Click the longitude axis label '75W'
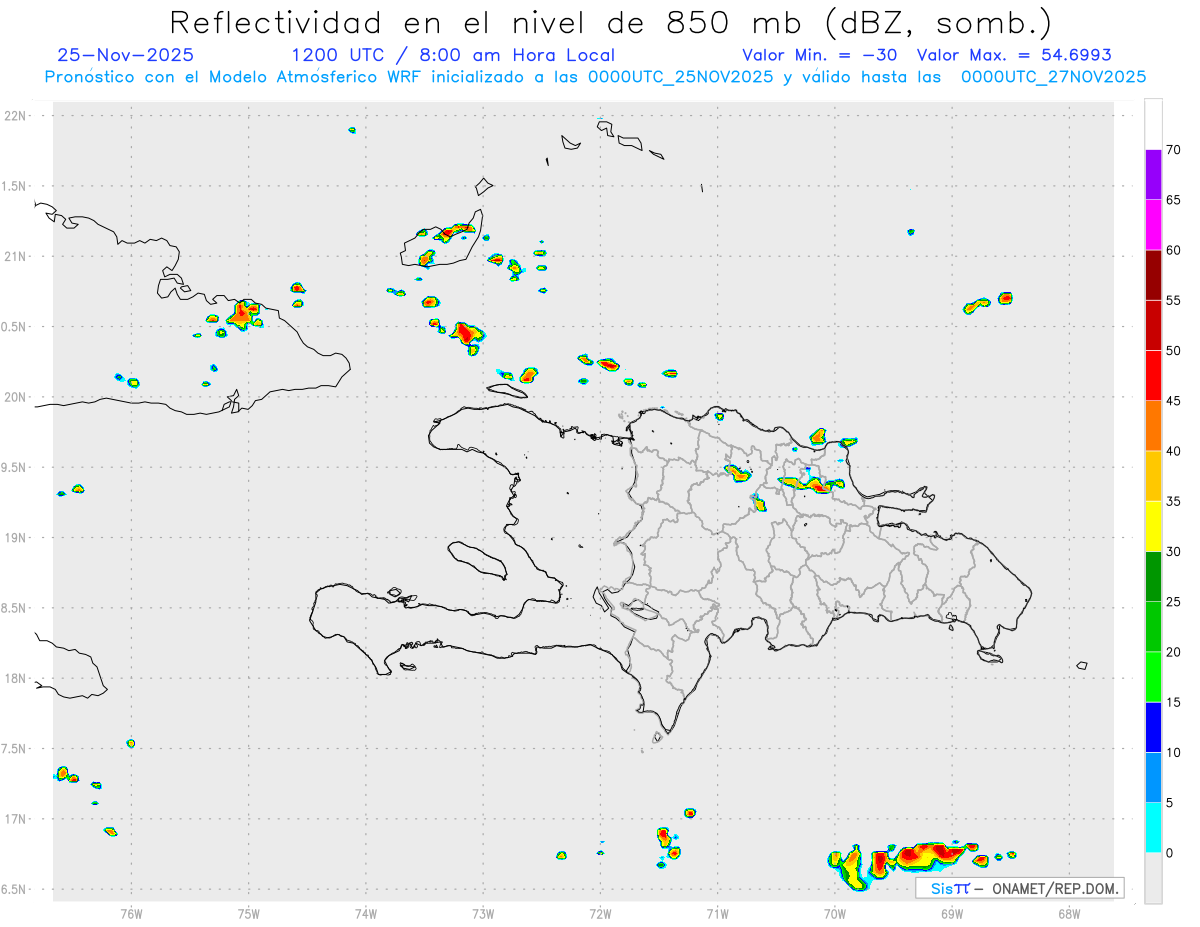 coord(248,912)
